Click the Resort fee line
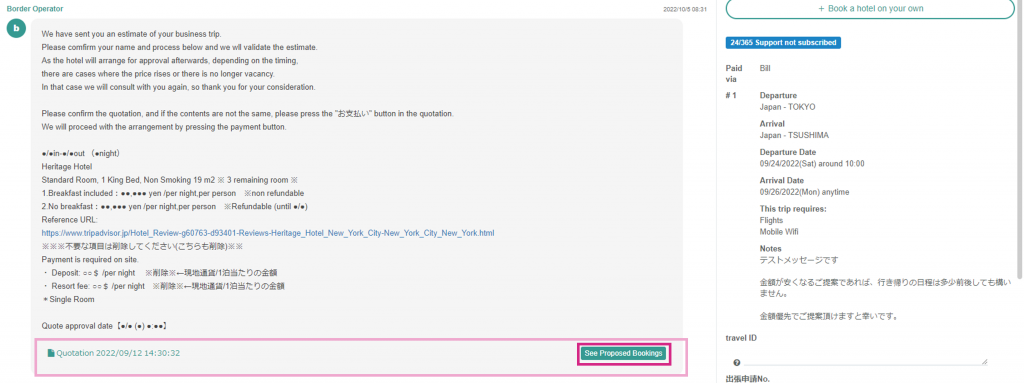 (163, 286)
